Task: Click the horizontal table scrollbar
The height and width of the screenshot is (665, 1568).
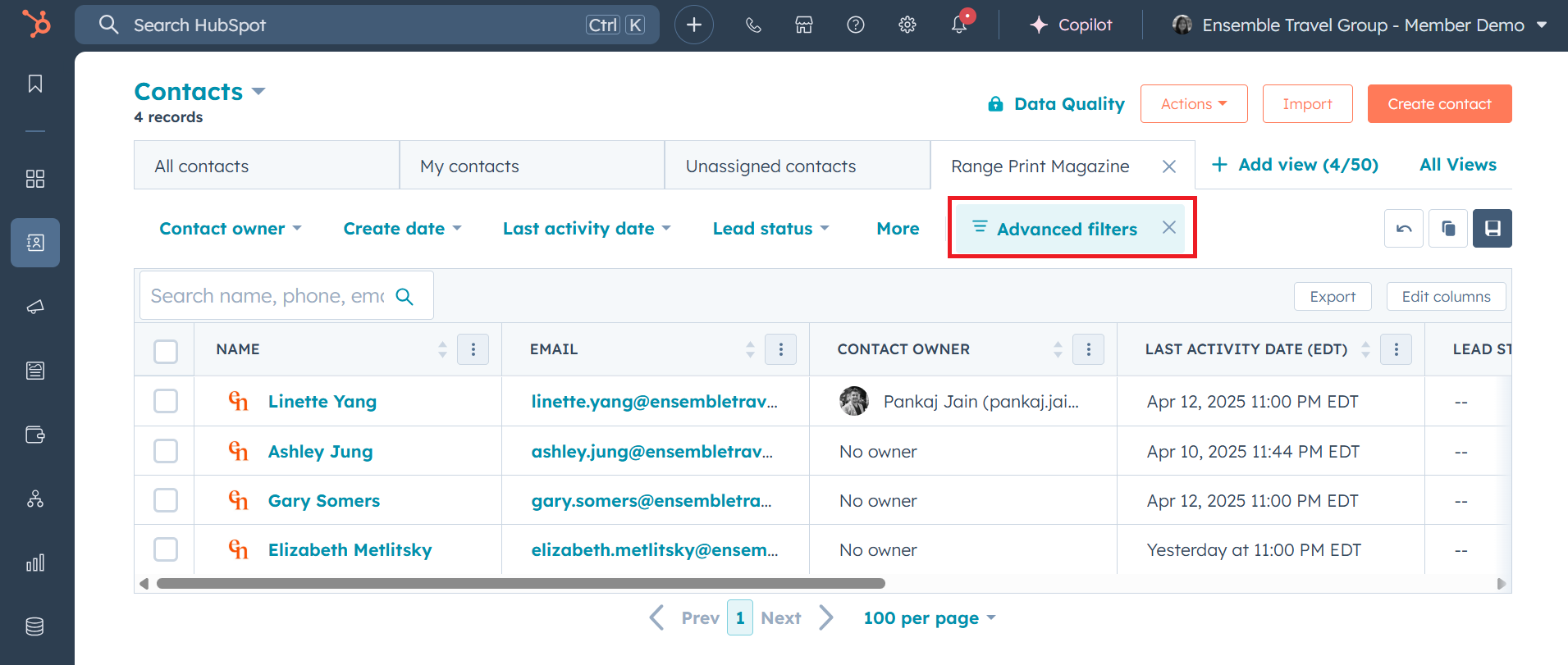Action: point(520,584)
